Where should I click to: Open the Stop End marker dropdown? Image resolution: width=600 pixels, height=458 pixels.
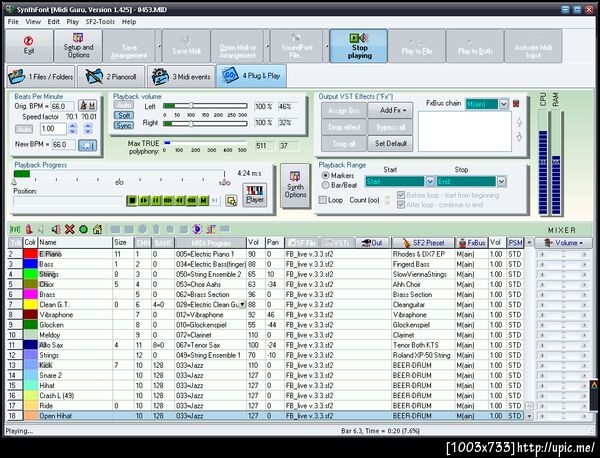tap(501, 181)
